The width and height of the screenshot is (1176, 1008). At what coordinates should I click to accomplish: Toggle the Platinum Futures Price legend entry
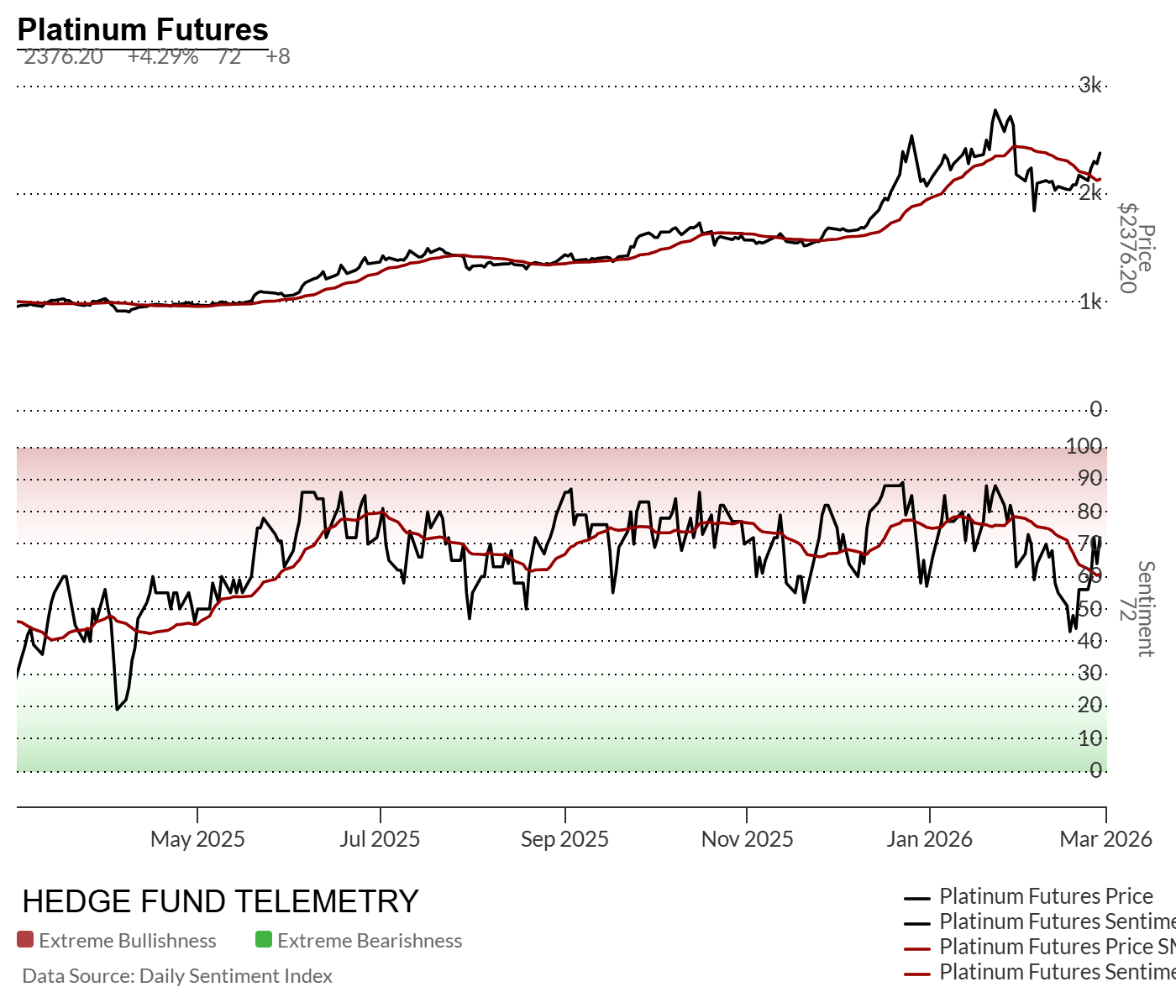1046,896
